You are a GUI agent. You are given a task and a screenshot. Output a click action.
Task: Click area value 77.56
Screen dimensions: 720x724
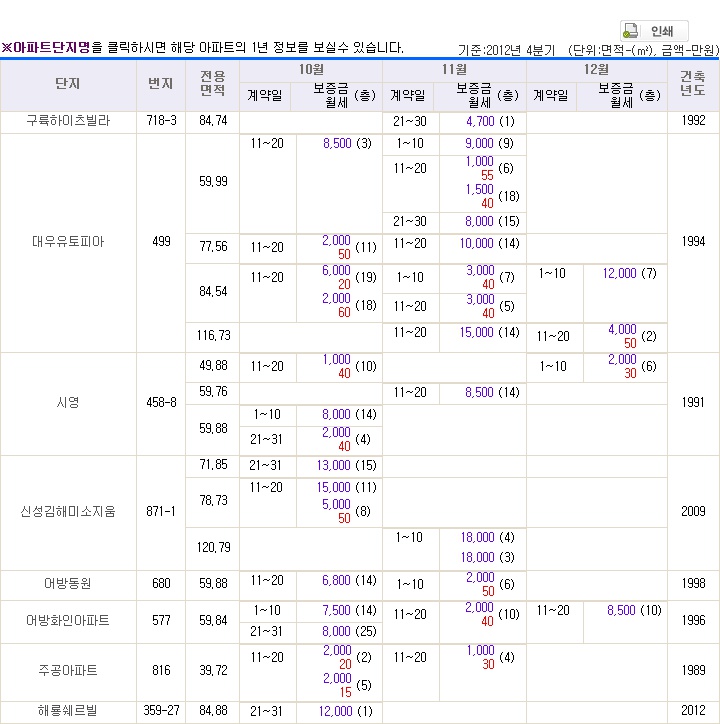tap(213, 247)
